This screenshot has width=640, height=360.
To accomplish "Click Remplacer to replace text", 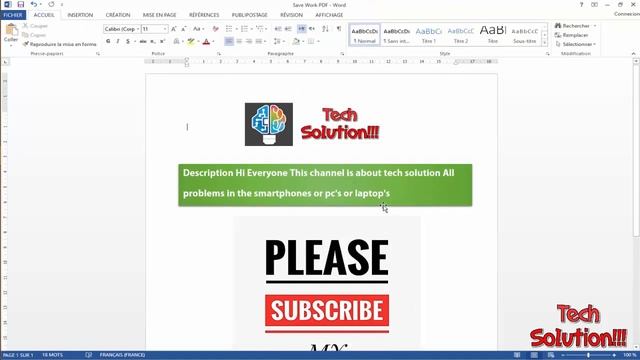I will click(571, 35).
